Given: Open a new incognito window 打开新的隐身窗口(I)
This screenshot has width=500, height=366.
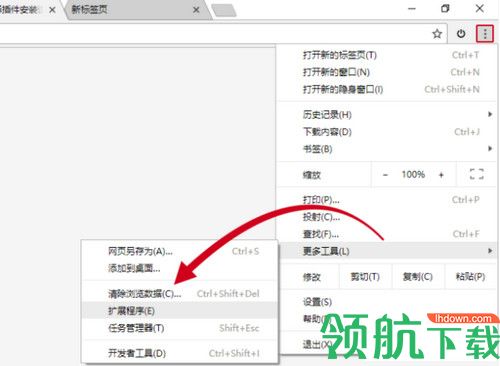Looking at the screenshot, I should click(387, 89).
